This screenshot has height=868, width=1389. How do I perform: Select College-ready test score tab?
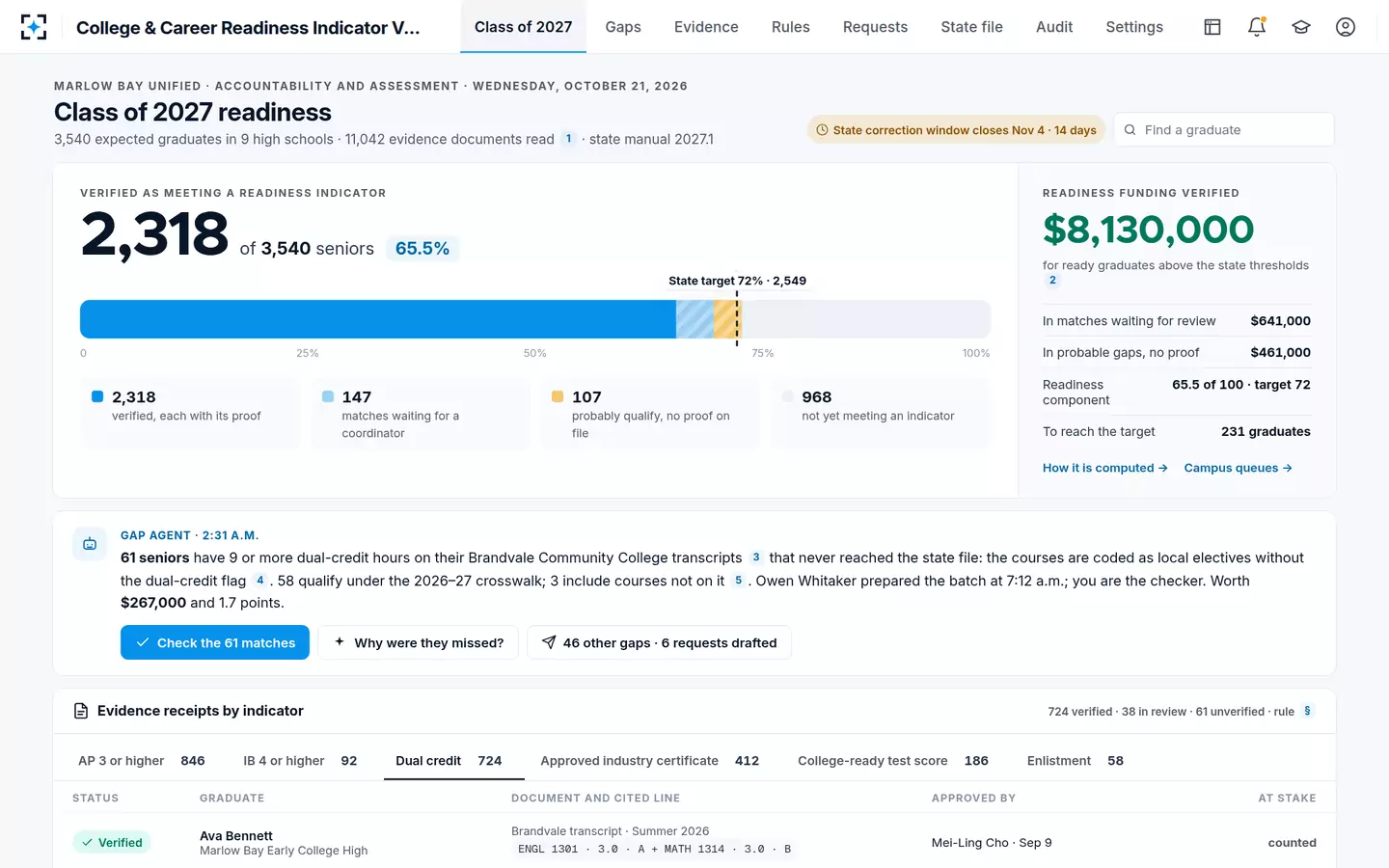[x=893, y=761]
